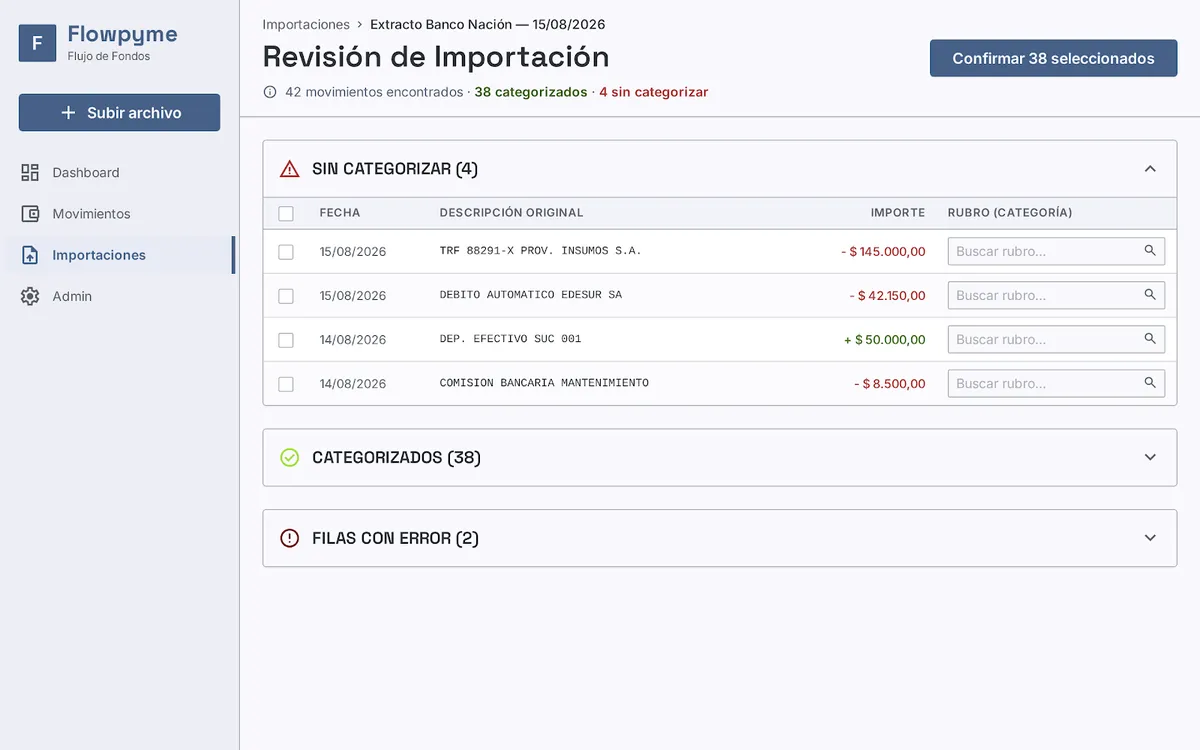Click 4 sin categorizar summary text
Screen dimensions: 1200x750
click(654, 92)
